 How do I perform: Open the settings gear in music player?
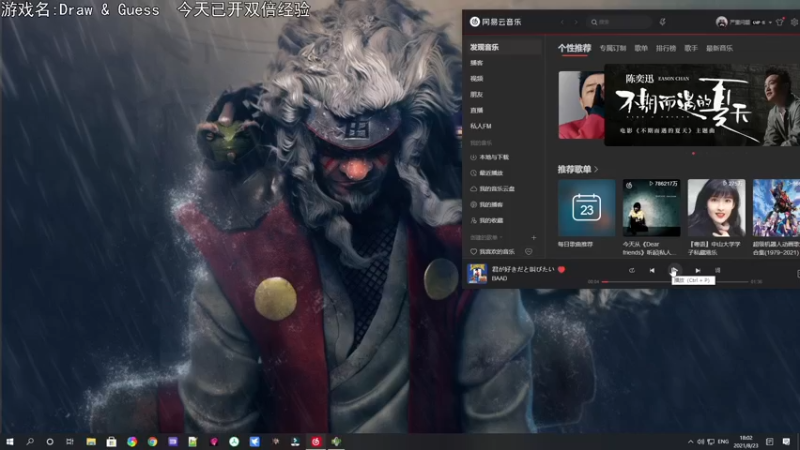pos(794,22)
